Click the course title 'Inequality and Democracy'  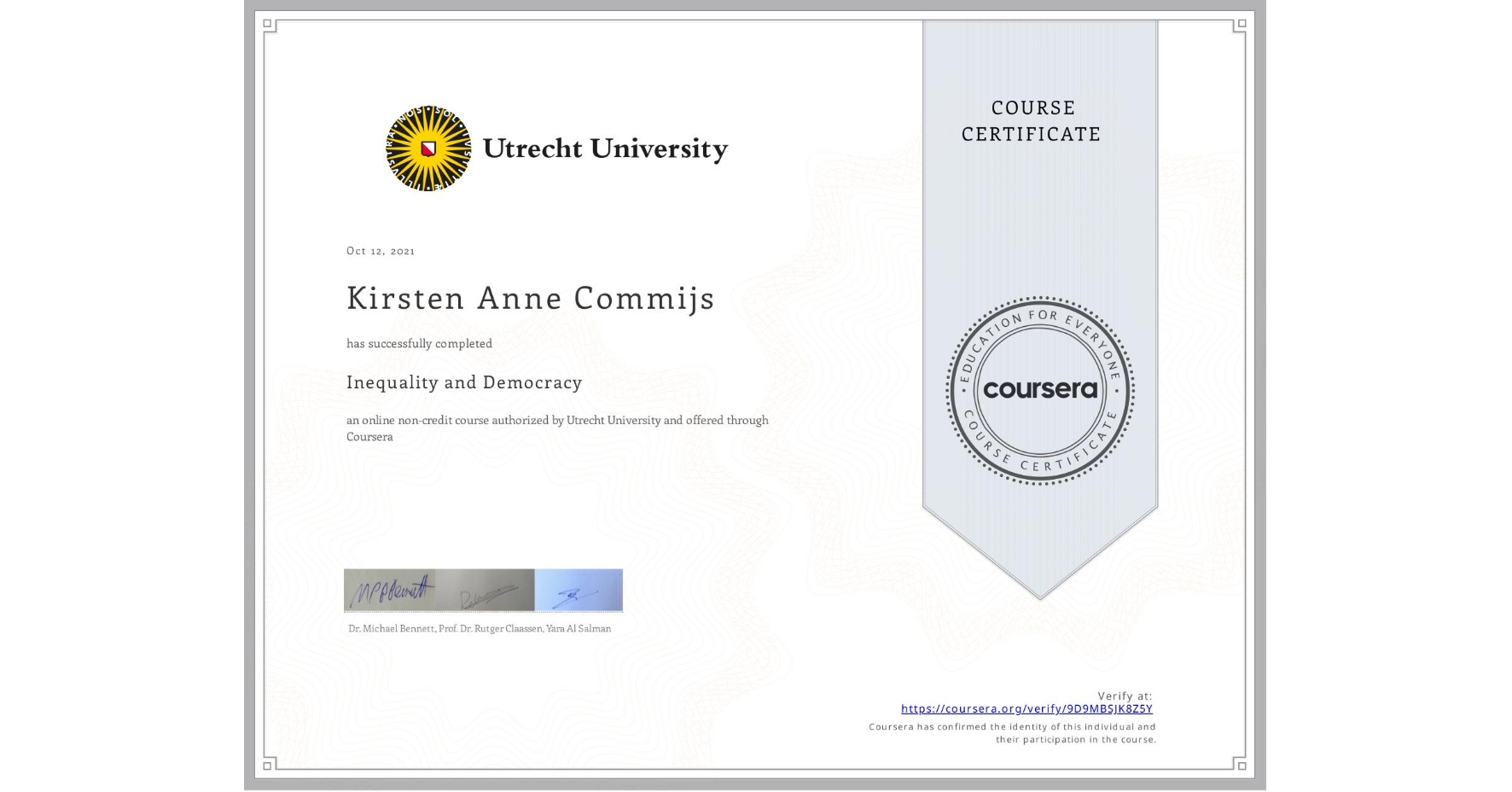[463, 383]
